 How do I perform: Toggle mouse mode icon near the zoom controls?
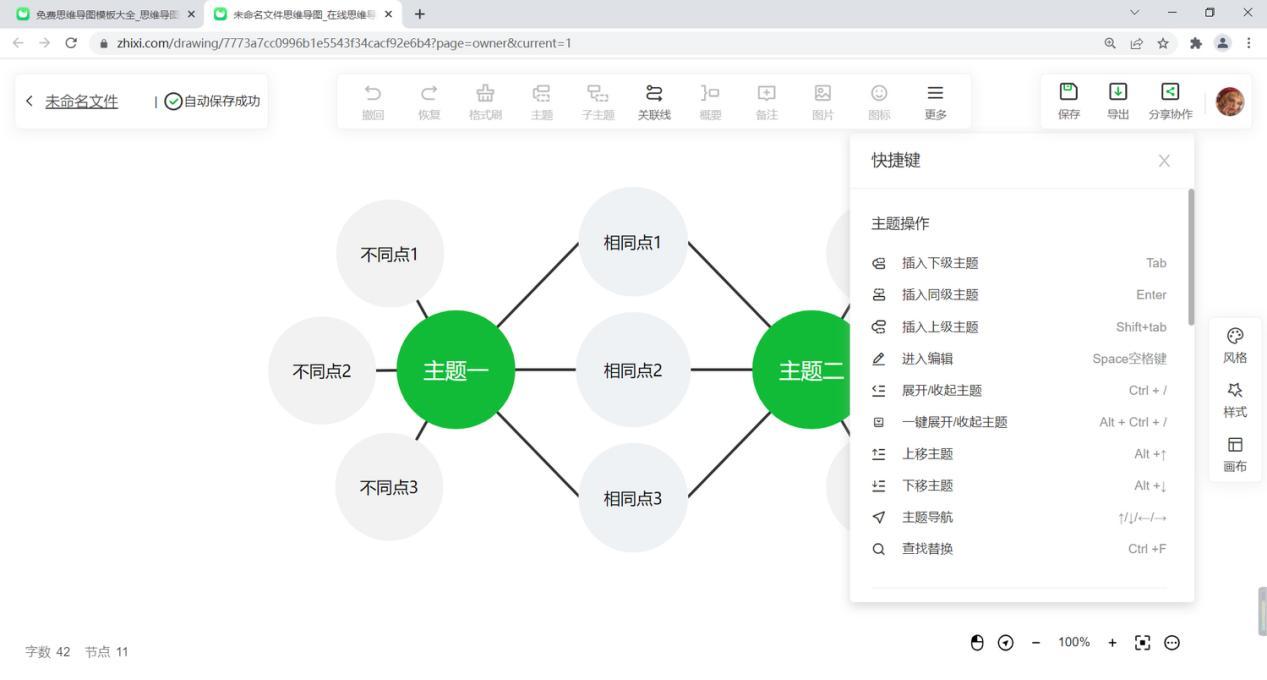977,643
